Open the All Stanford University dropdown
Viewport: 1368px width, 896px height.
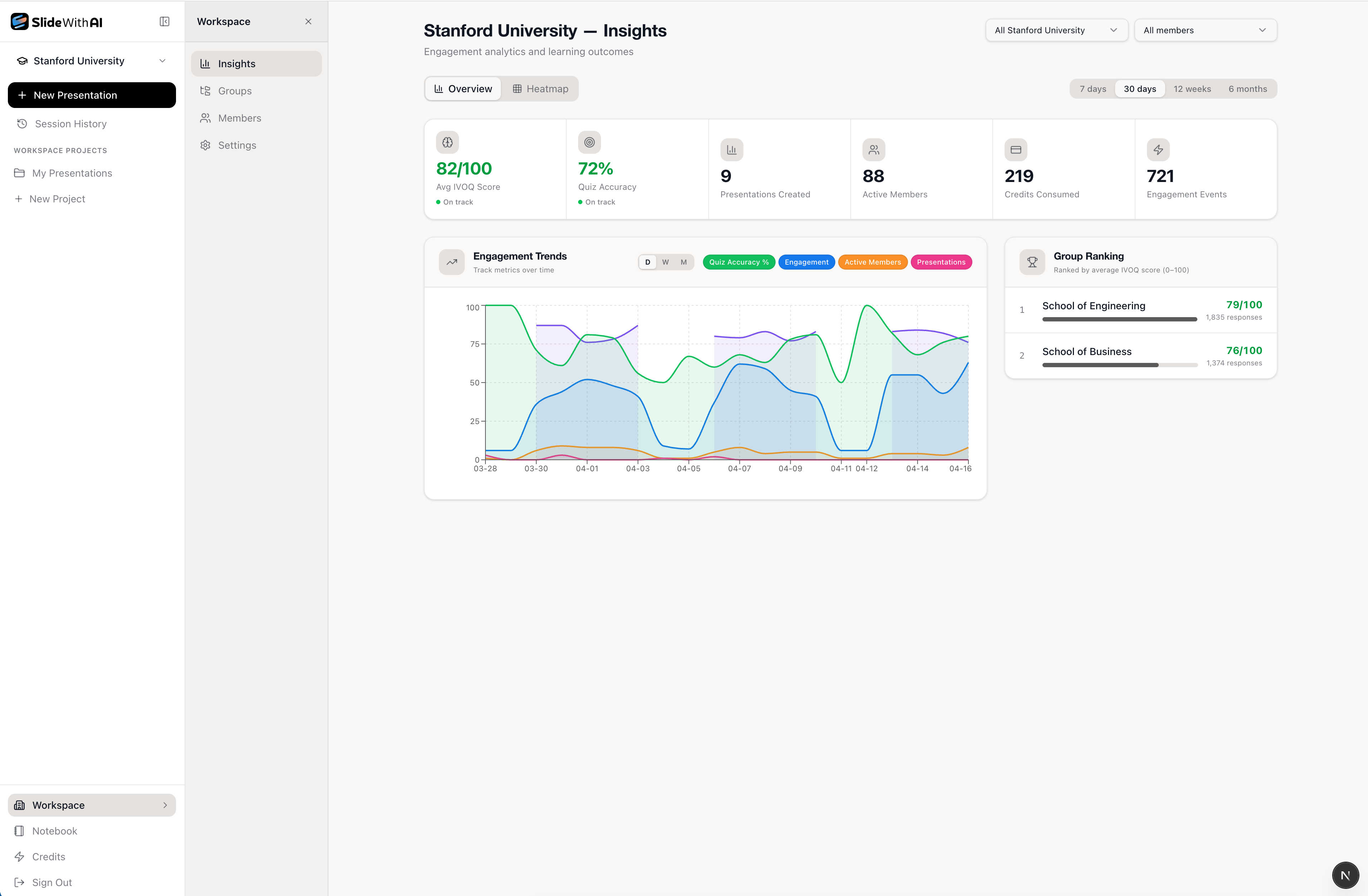pyautogui.click(x=1056, y=30)
